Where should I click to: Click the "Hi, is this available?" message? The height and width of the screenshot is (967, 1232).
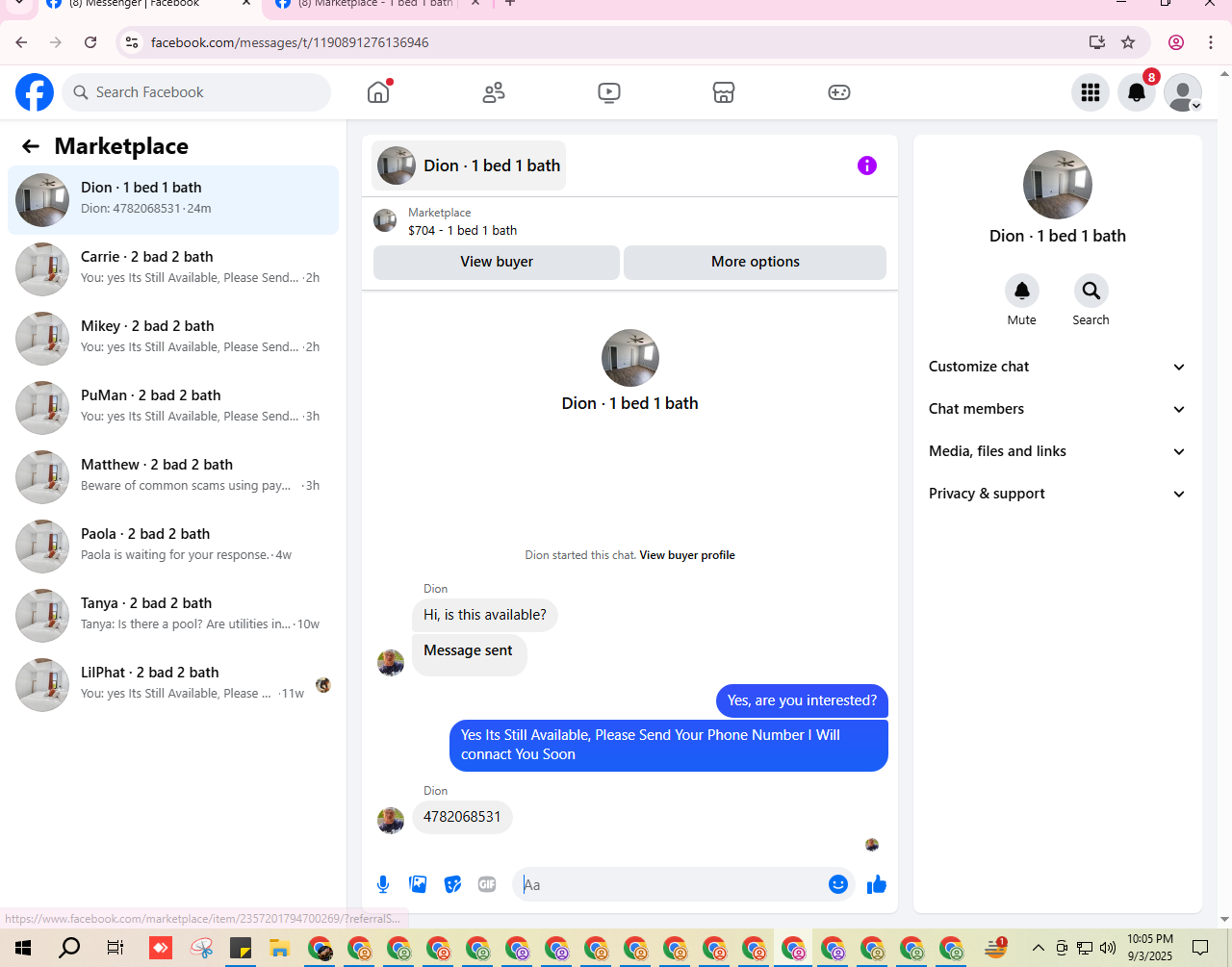click(485, 615)
